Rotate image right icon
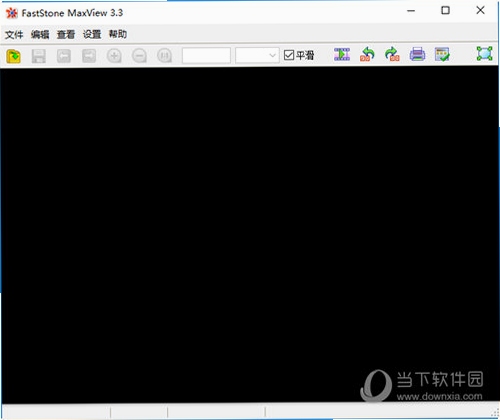The image size is (500, 420). point(392,54)
